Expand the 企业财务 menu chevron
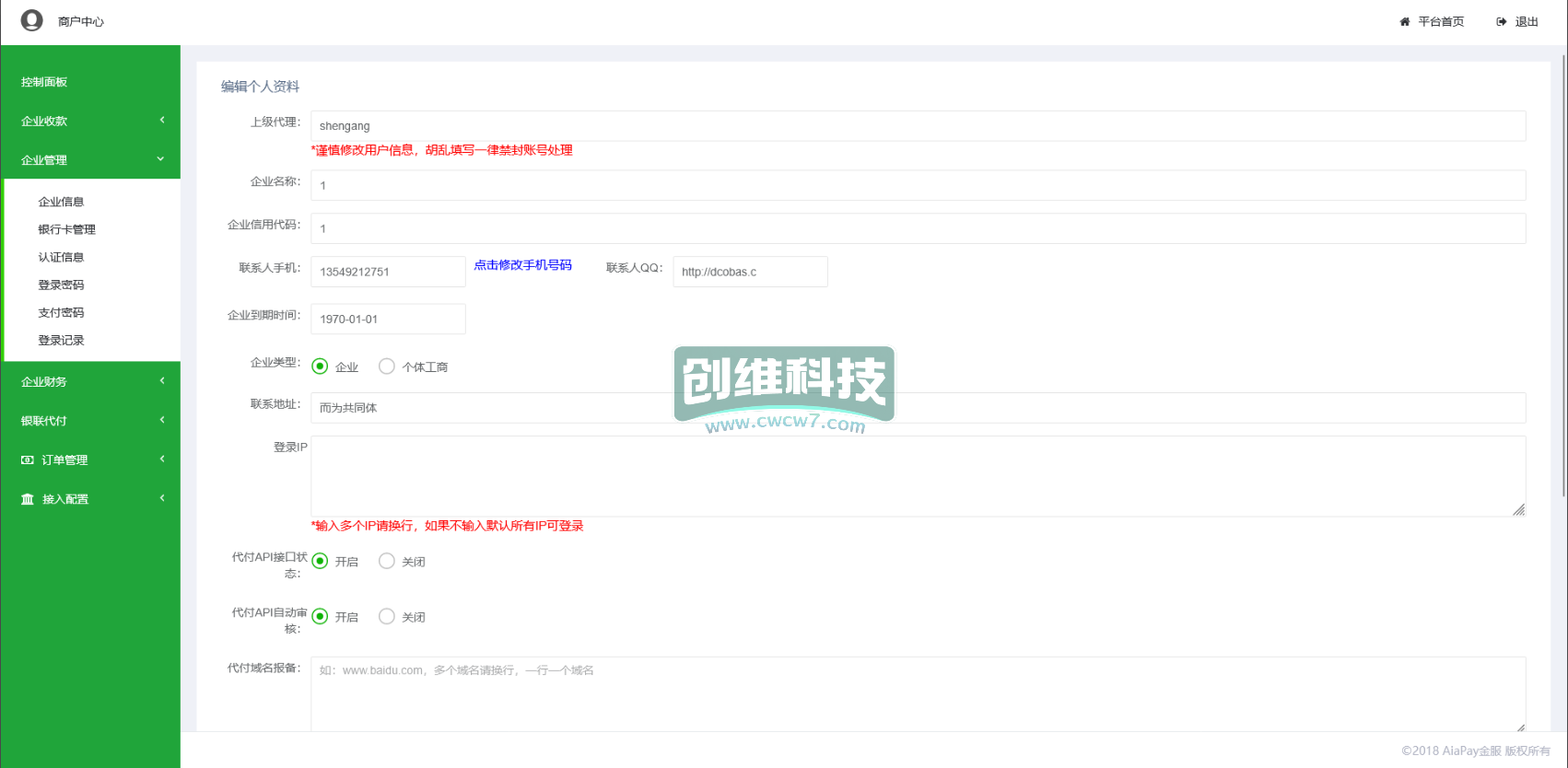1568x768 pixels. (x=162, y=381)
